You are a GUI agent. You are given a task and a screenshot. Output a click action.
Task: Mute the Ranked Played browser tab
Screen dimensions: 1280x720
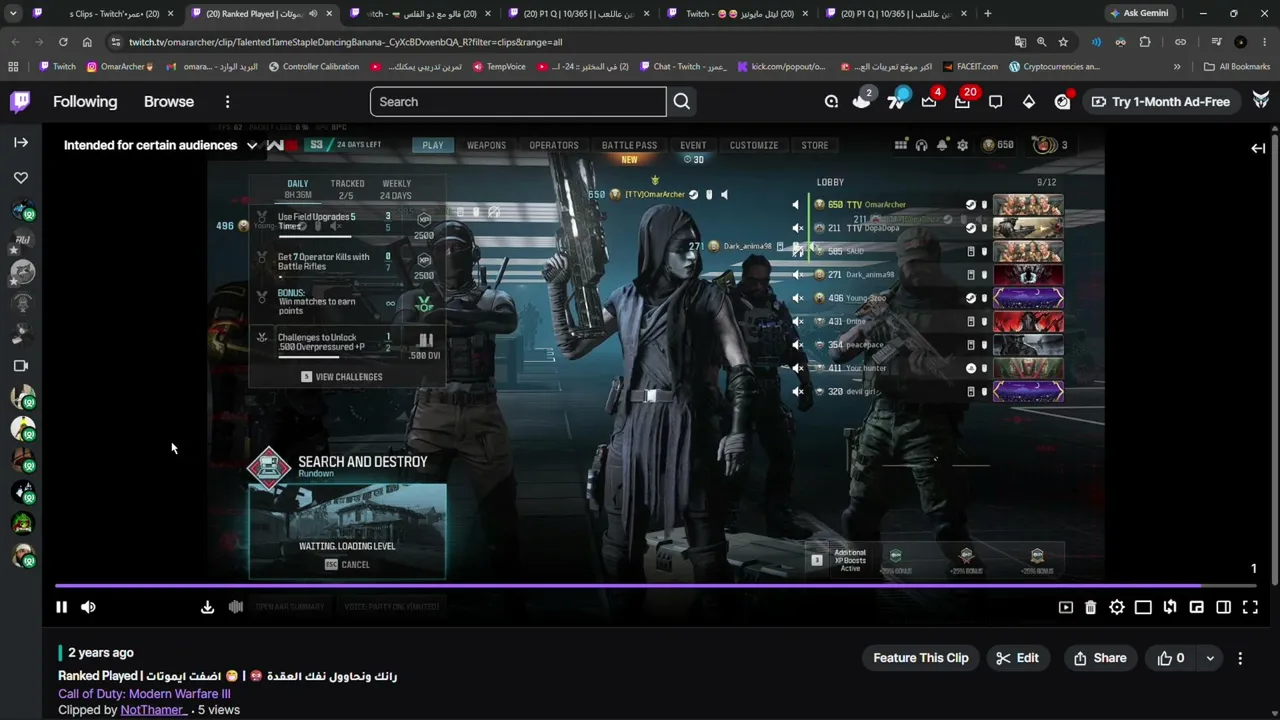313,14
